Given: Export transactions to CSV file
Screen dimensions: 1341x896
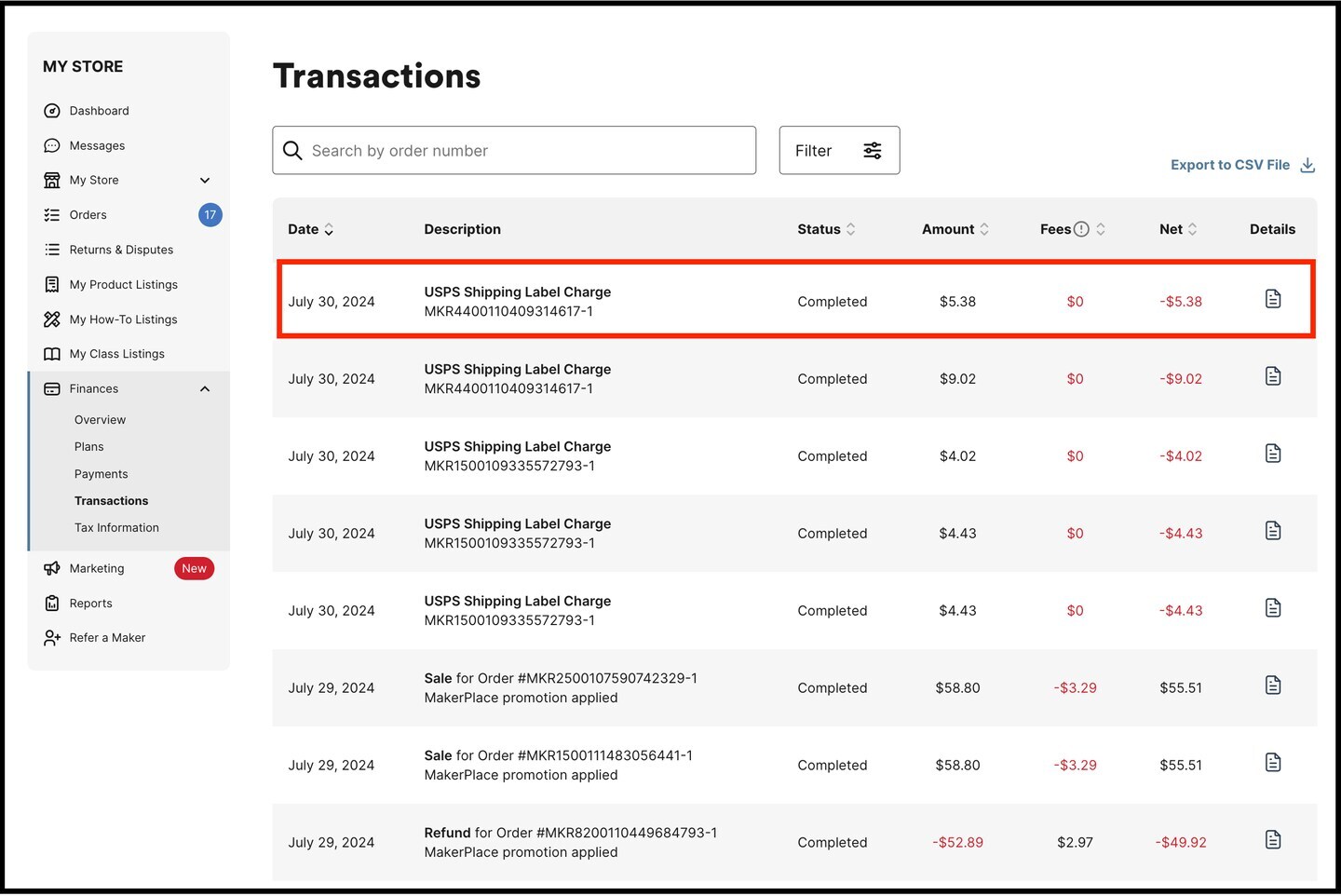Looking at the screenshot, I should pos(1231,165).
